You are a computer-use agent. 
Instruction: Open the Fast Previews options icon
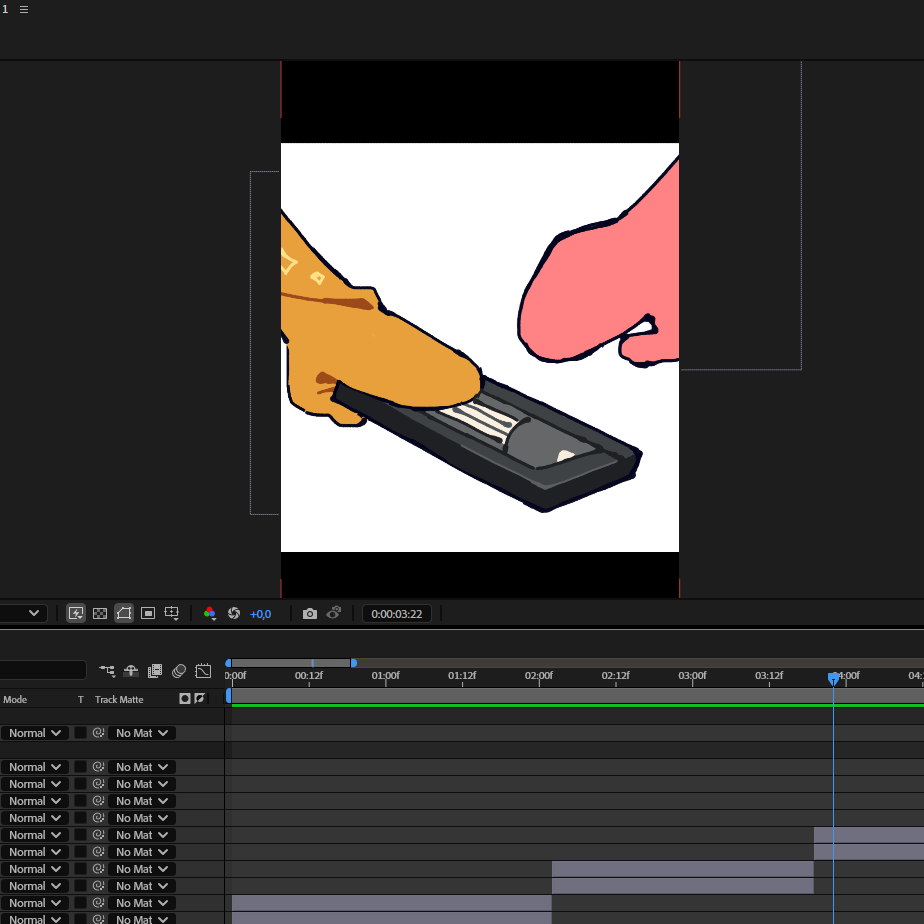[76, 613]
